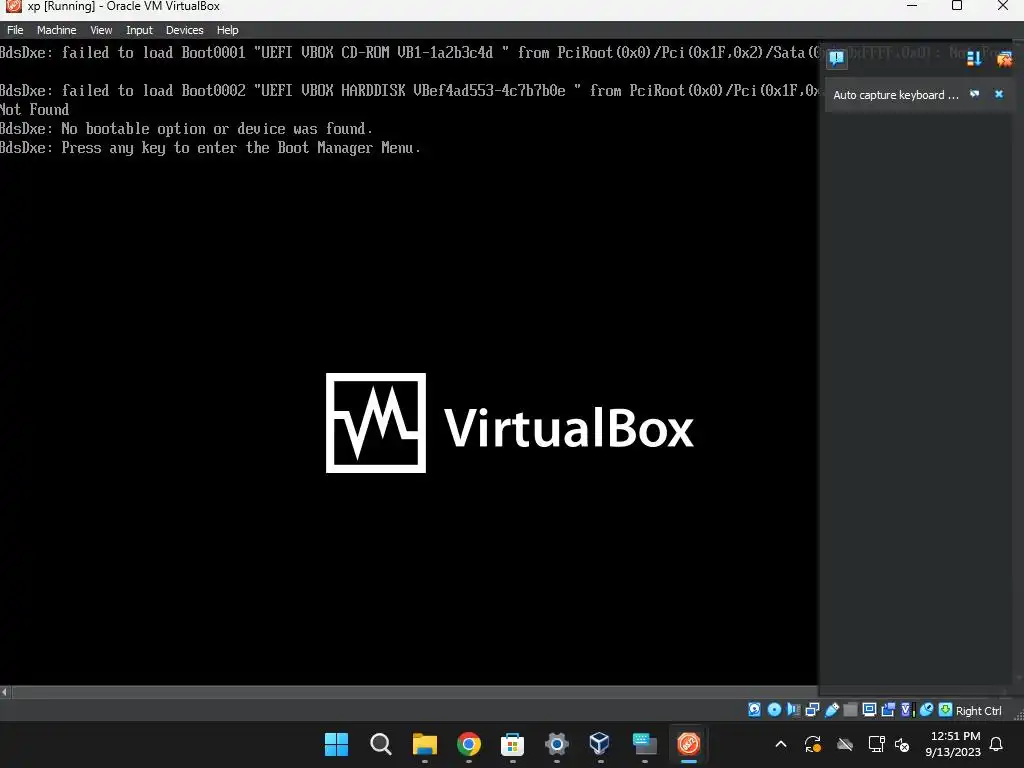Click the OneDrive cloud tray icon
Screen dimensions: 1024x768
click(845, 744)
